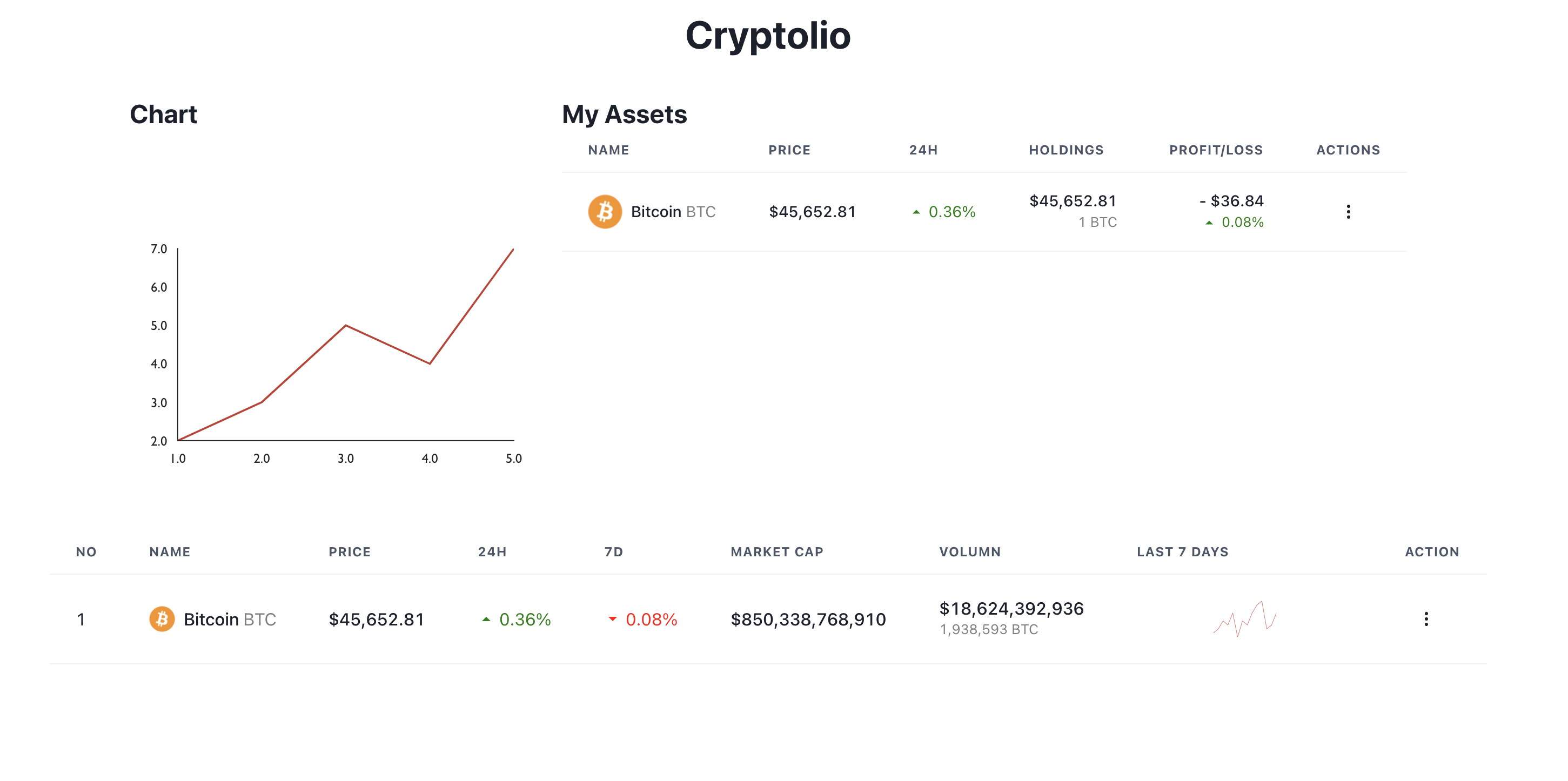Click the Cryptolio page title
Image resolution: width=1568 pixels, height=781 pixels.
768,35
